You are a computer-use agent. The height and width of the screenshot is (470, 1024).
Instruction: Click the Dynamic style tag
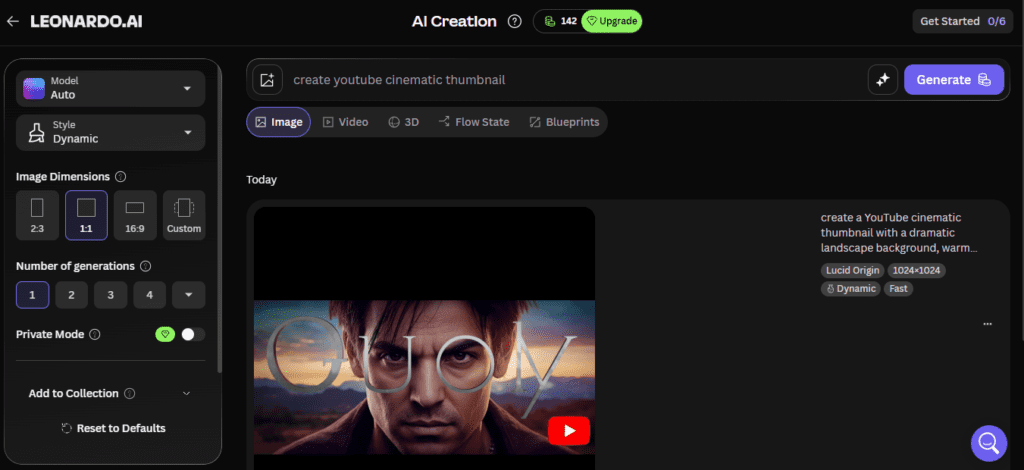click(x=851, y=289)
